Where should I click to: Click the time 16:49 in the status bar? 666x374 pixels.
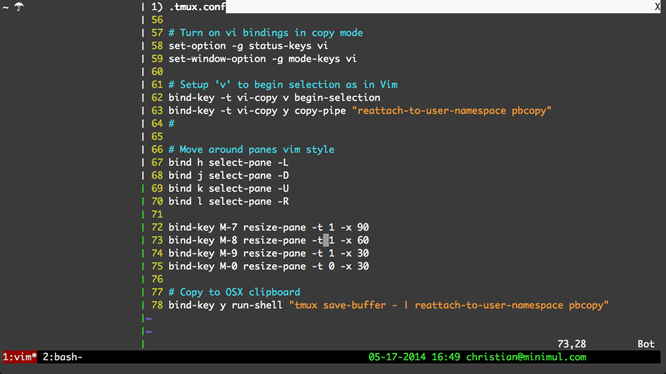pos(446,357)
